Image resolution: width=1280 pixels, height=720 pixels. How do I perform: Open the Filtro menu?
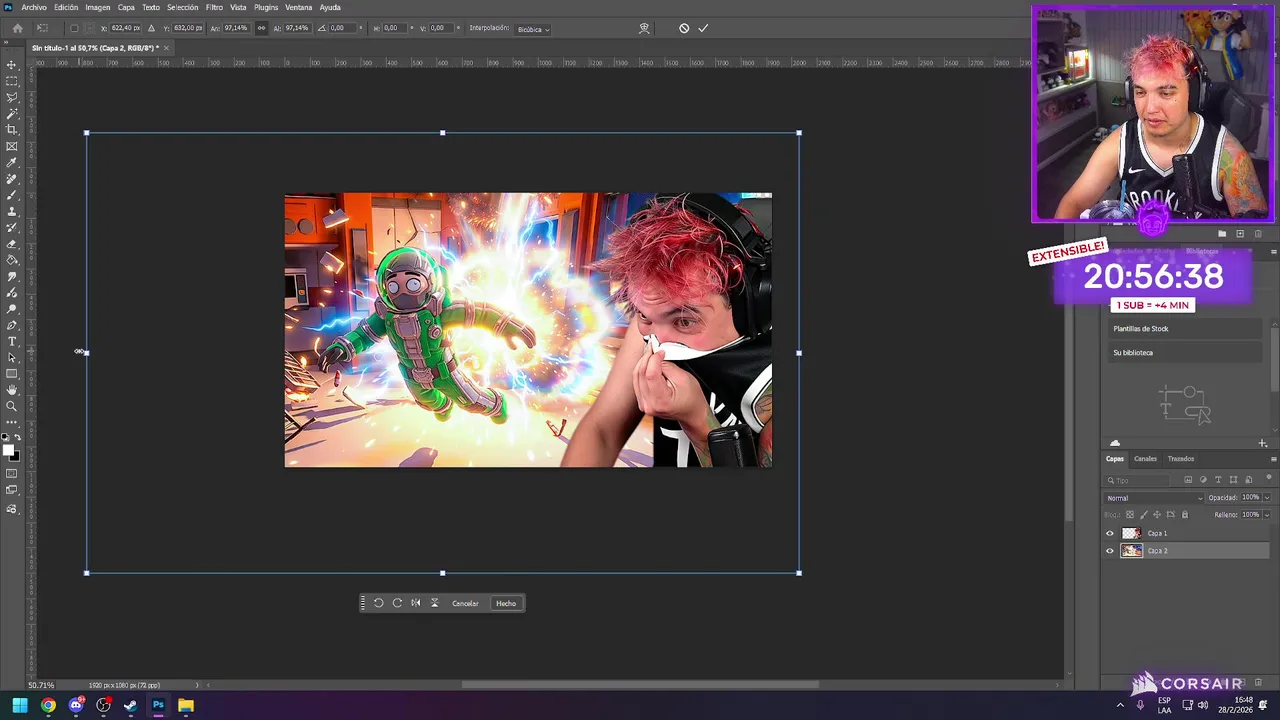coord(214,7)
